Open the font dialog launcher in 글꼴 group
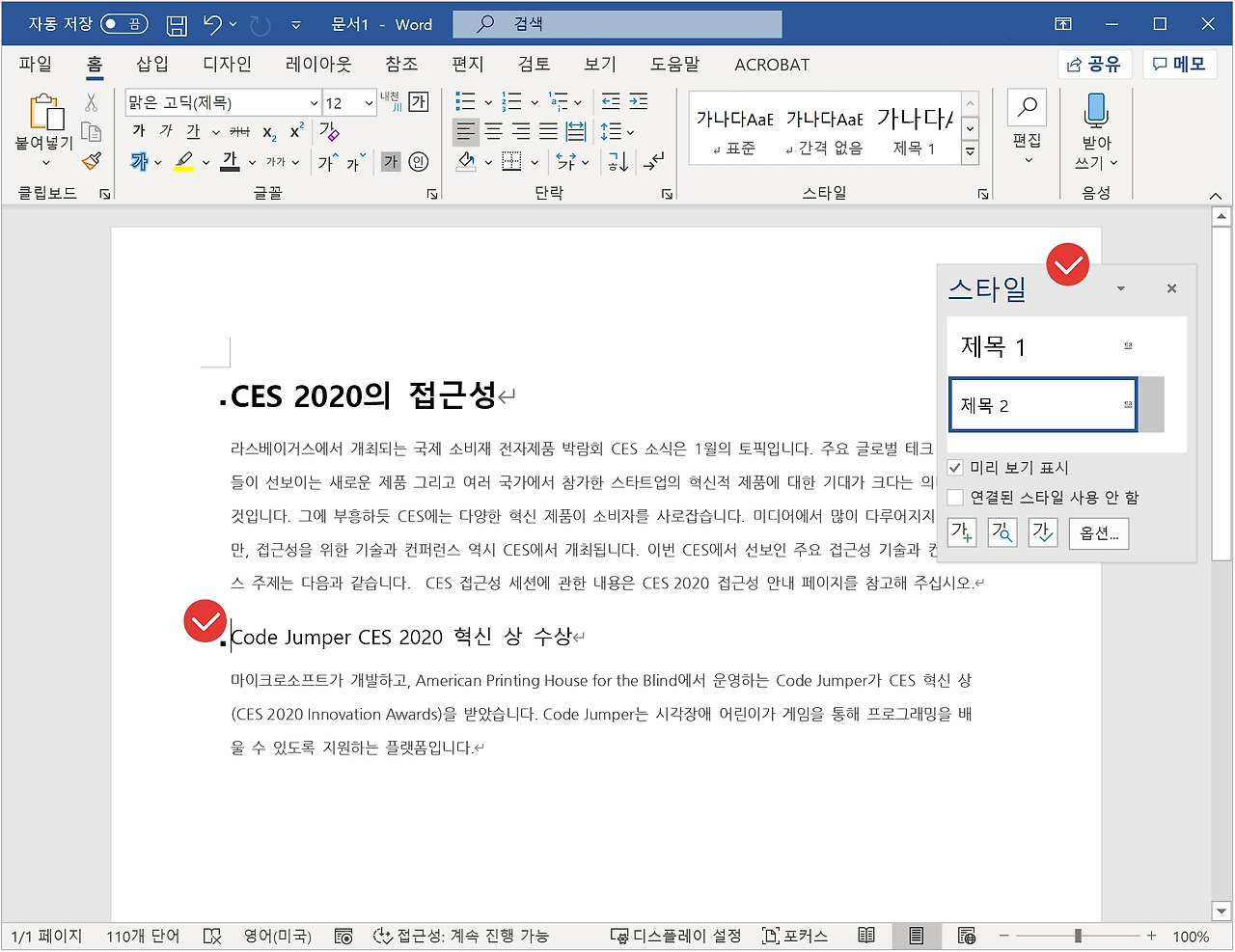 [x=432, y=194]
